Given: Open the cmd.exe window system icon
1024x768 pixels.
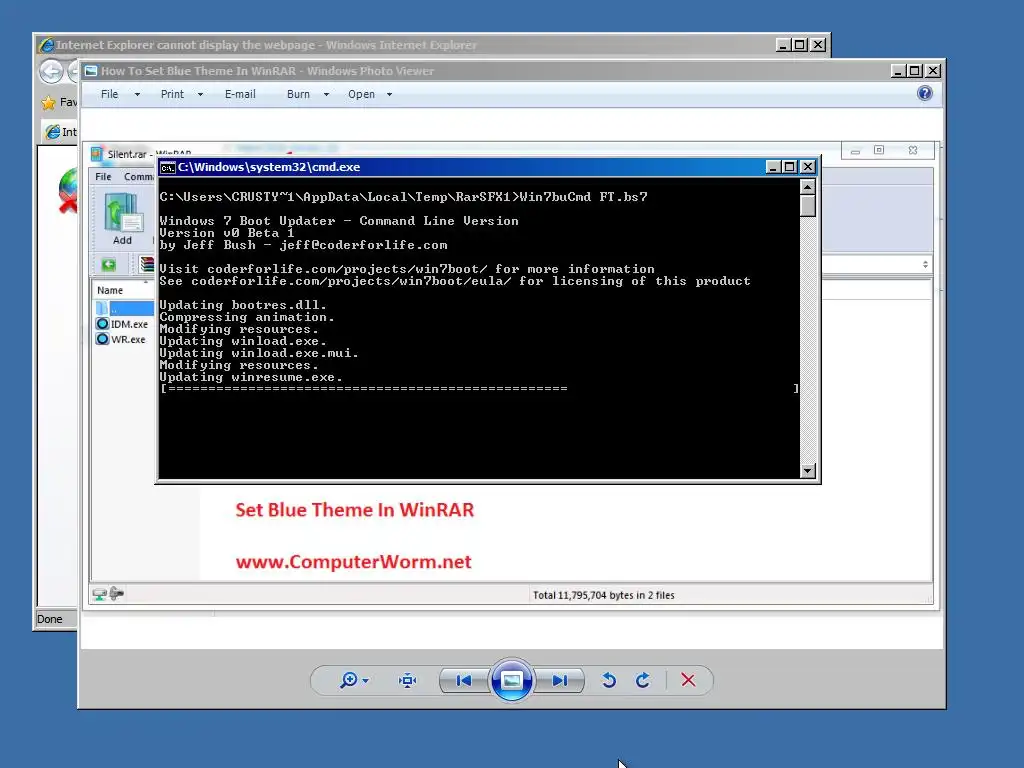Looking at the screenshot, I should [168, 167].
